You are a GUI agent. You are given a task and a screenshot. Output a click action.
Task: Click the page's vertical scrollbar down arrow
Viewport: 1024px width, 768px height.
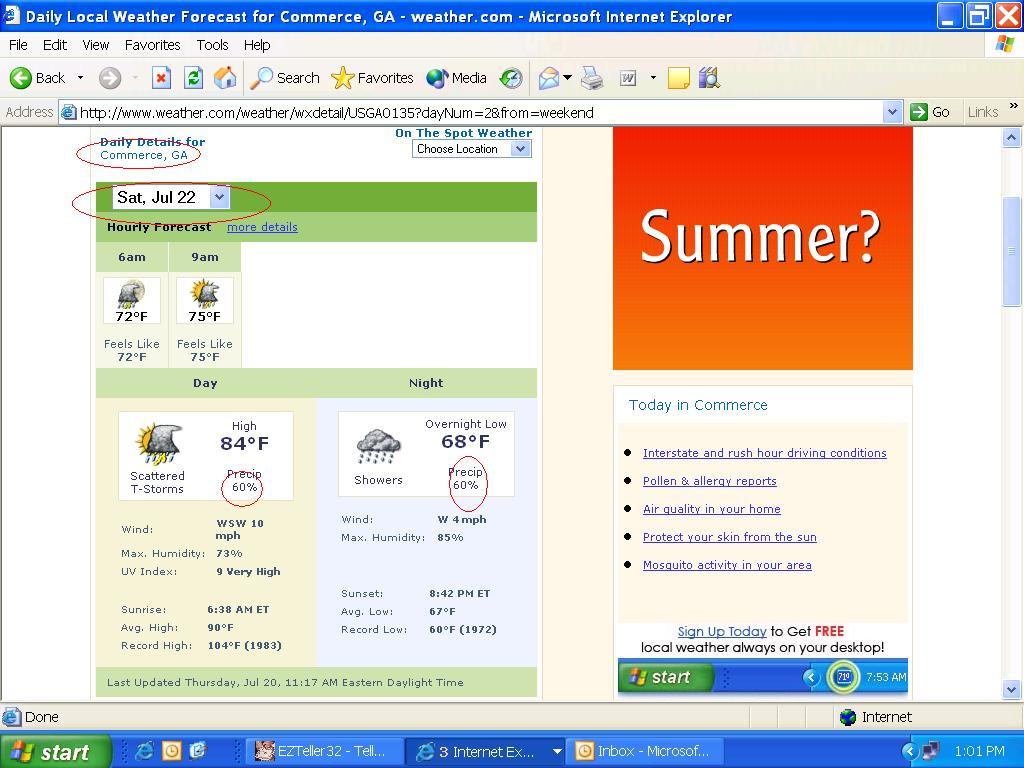tap(1010, 689)
